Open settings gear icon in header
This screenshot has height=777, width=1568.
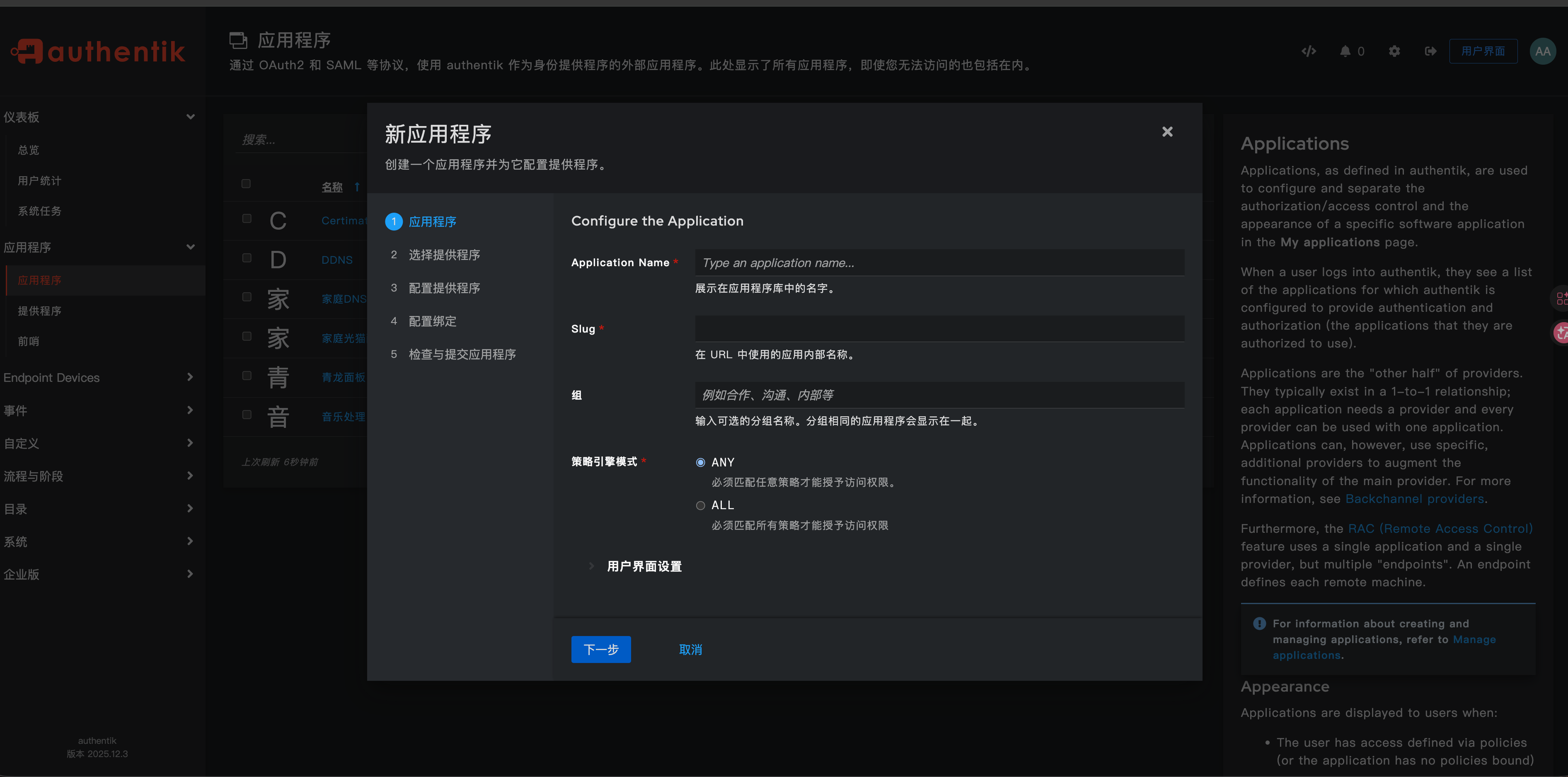pos(1394,51)
